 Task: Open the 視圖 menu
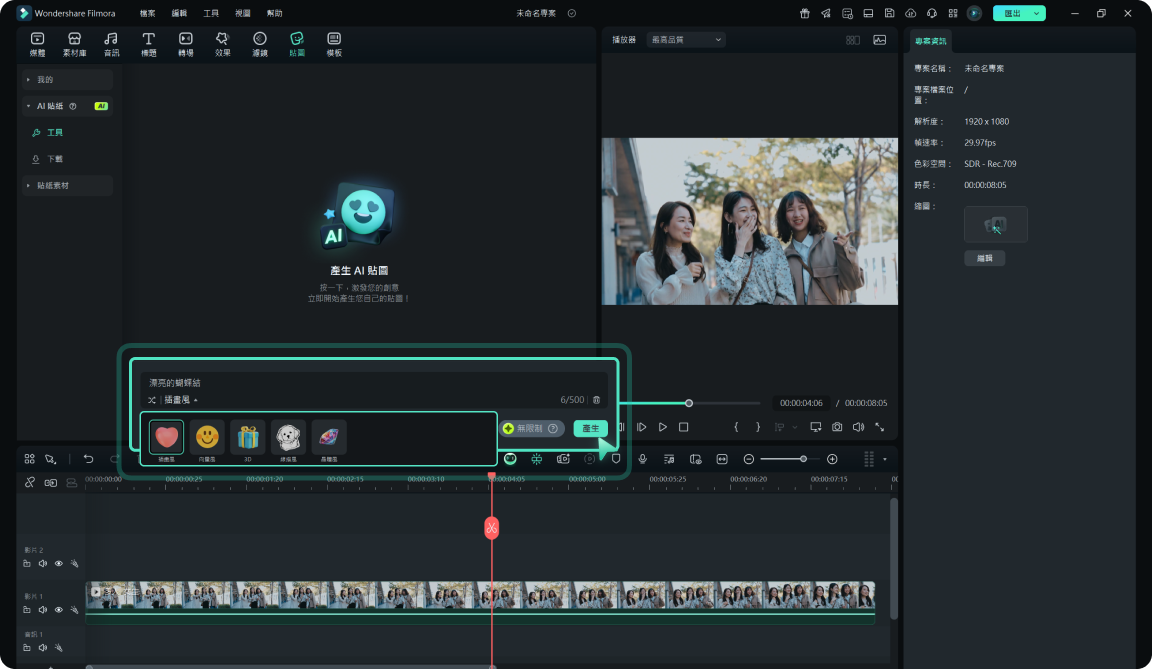point(242,13)
